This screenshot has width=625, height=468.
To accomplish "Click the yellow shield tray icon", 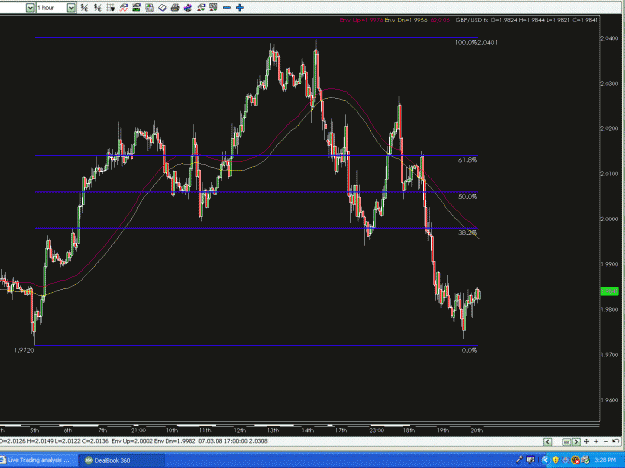I will [555, 460].
